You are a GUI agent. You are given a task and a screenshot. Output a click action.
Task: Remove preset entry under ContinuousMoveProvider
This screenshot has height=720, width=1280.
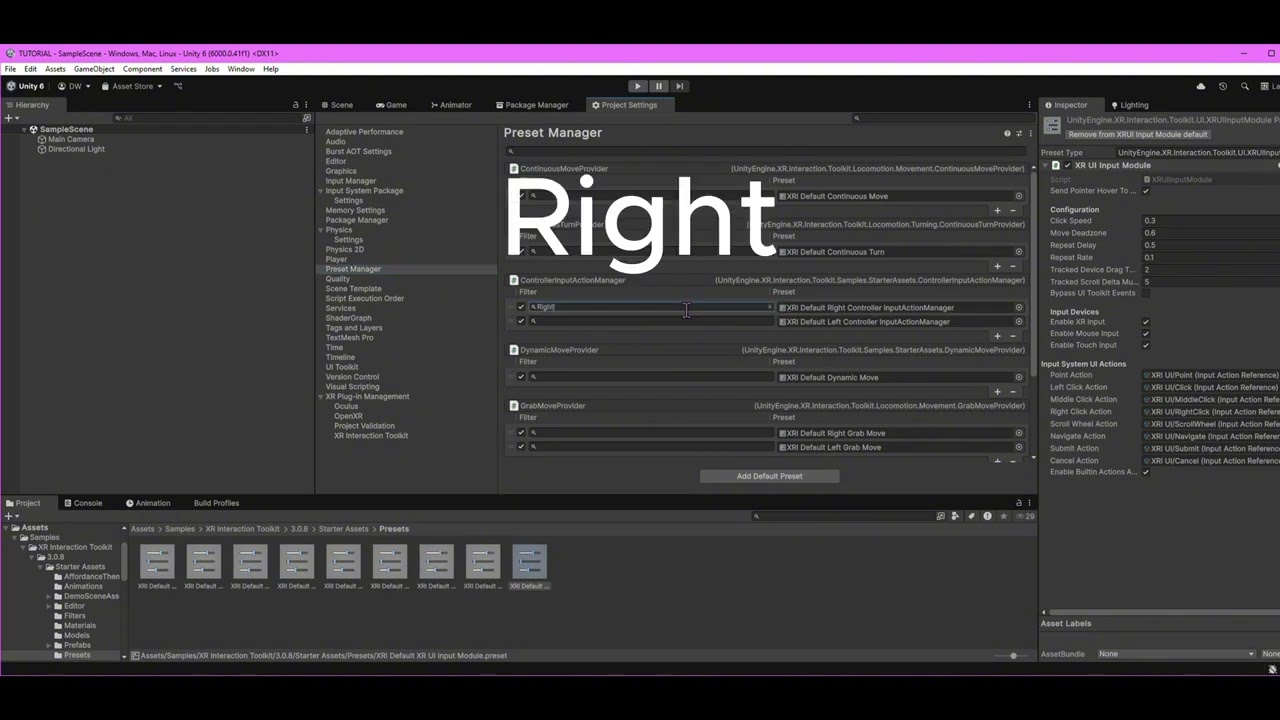(x=1012, y=211)
